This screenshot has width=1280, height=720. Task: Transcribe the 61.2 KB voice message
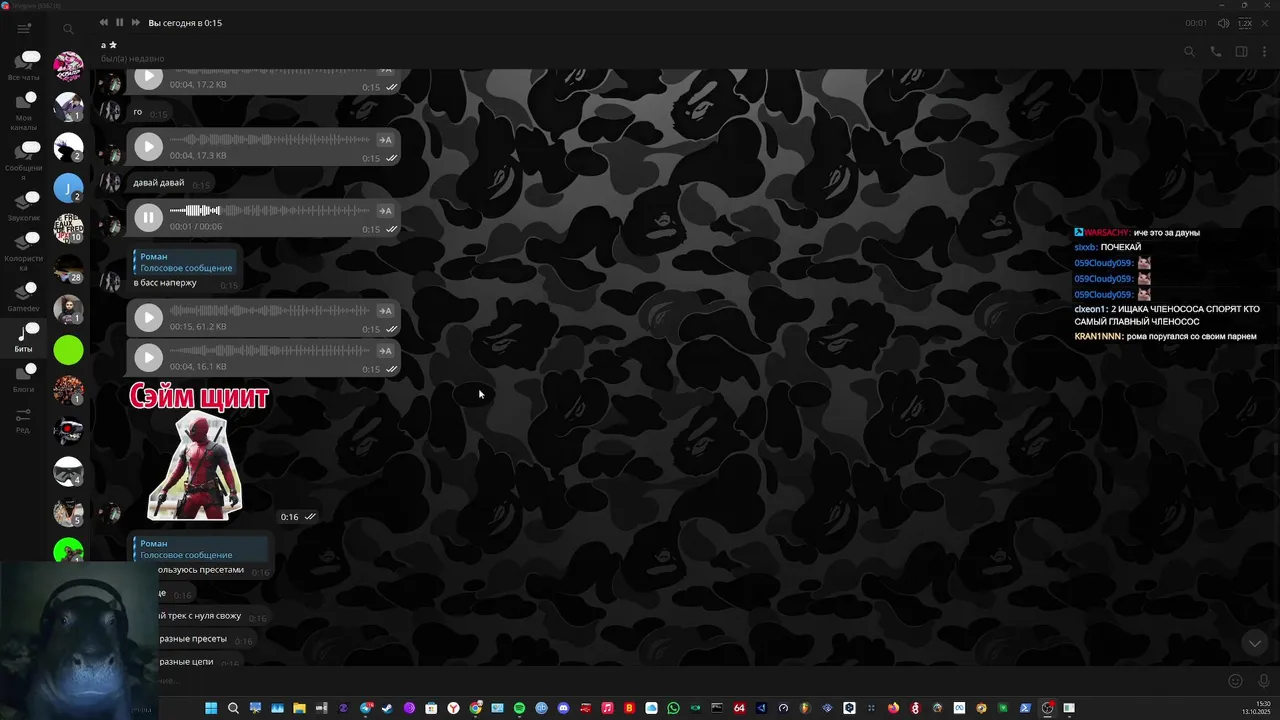pos(385,310)
